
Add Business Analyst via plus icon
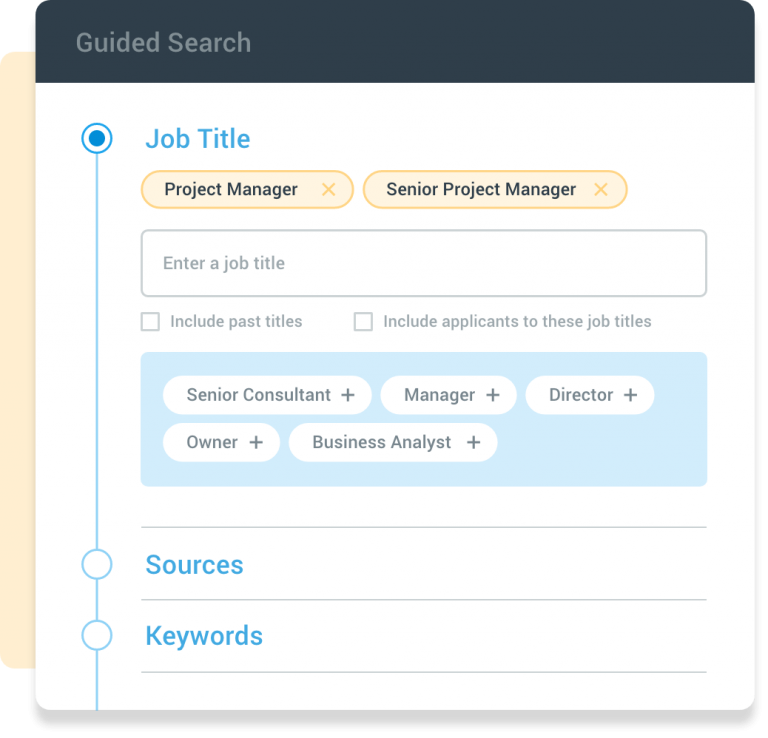[473, 442]
